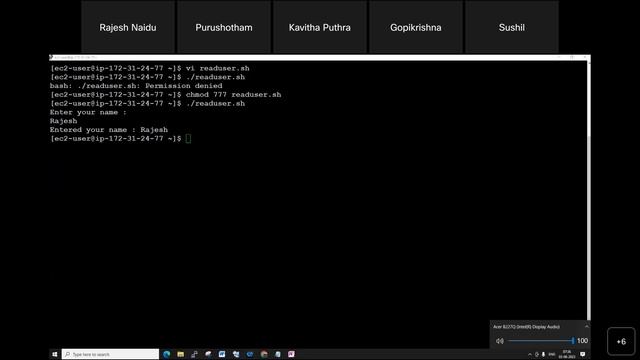Launch Microsoft Edge from the taskbar

[x=167, y=354]
